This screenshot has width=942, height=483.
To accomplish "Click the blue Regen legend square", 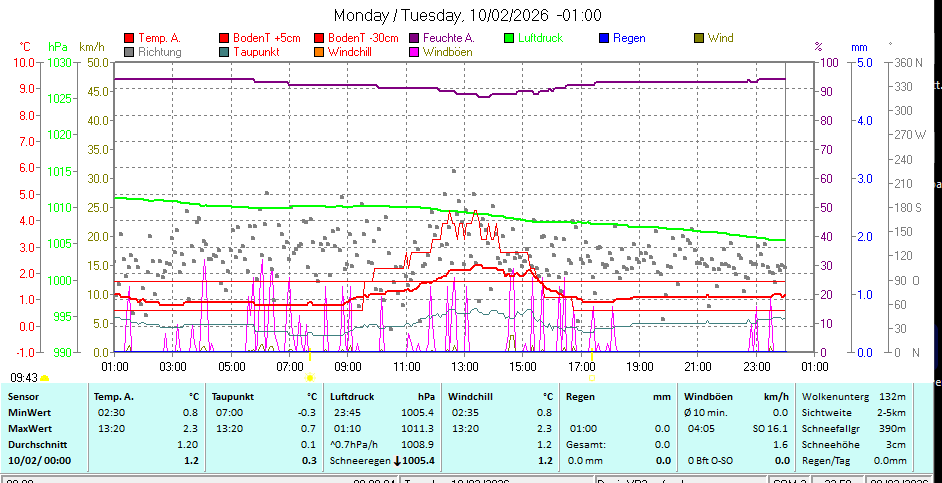I will (x=604, y=38).
